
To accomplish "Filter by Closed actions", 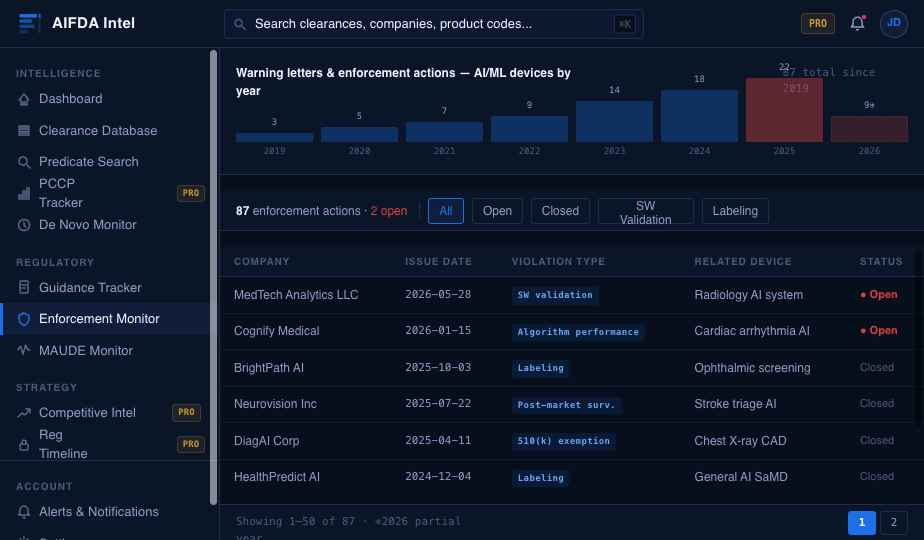I will [560, 211].
